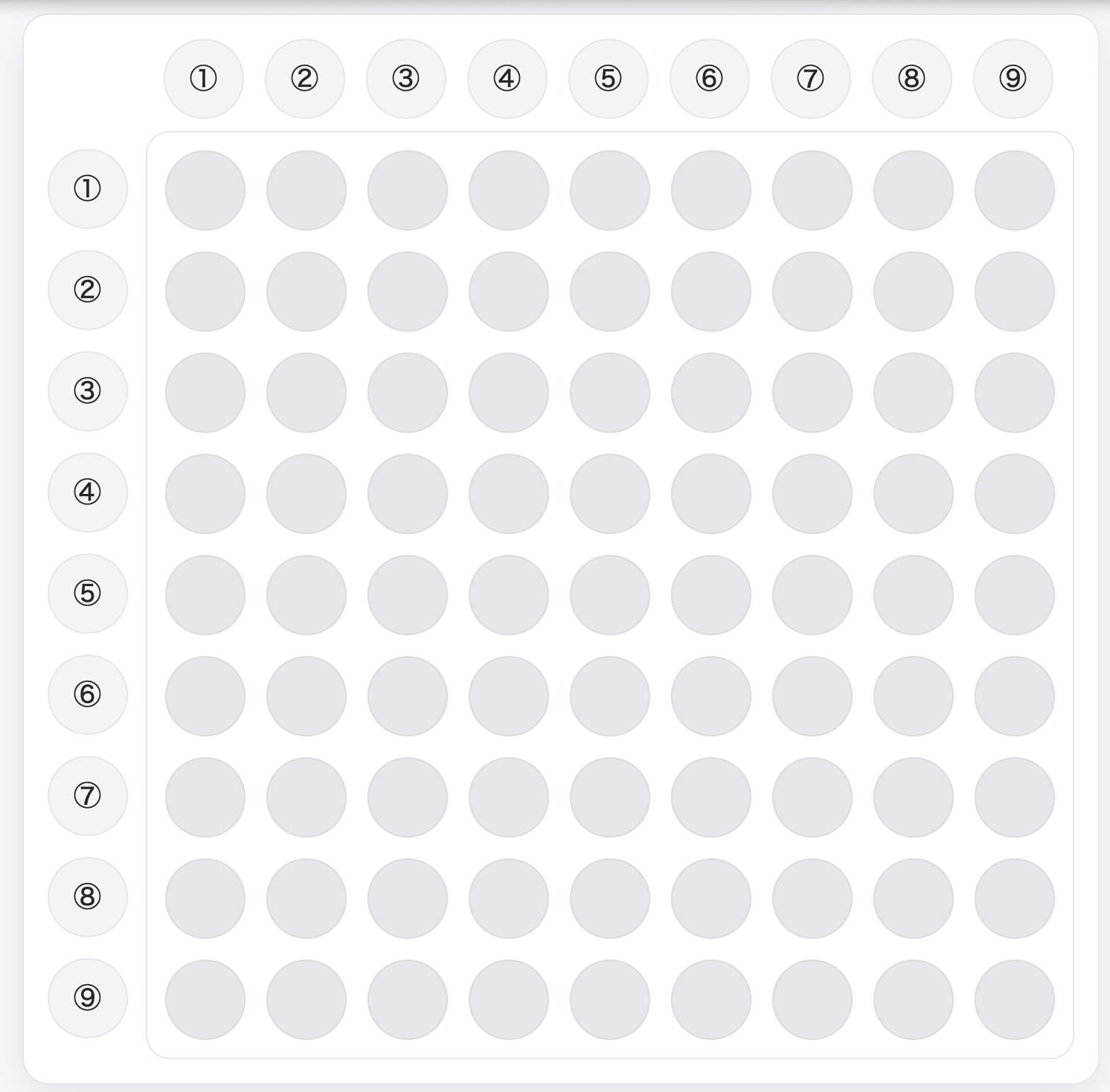The width and height of the screenshot is (1110, 1092).
Task: Toggle the dot at row 1, column 1
Action: coord(205,190)
